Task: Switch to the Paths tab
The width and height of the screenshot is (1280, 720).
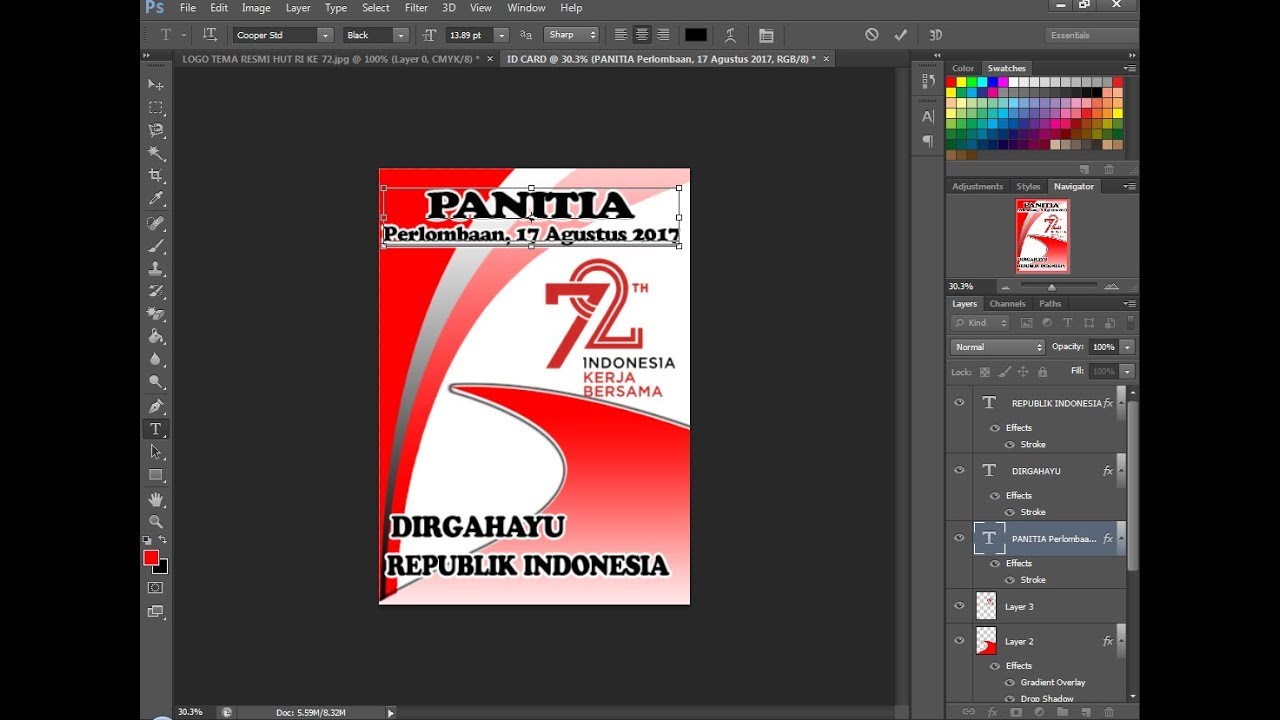Action: pos(1050,304)
